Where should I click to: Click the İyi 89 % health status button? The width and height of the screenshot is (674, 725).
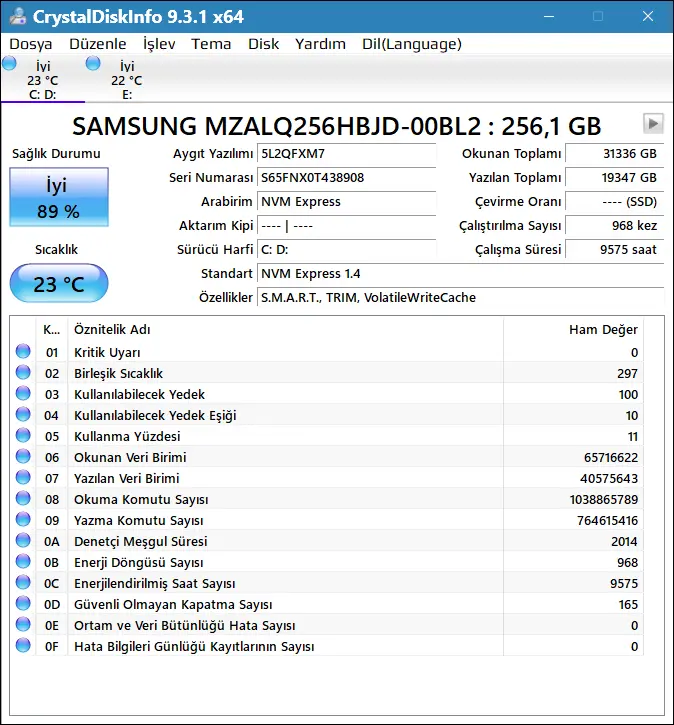pos(59,197)
